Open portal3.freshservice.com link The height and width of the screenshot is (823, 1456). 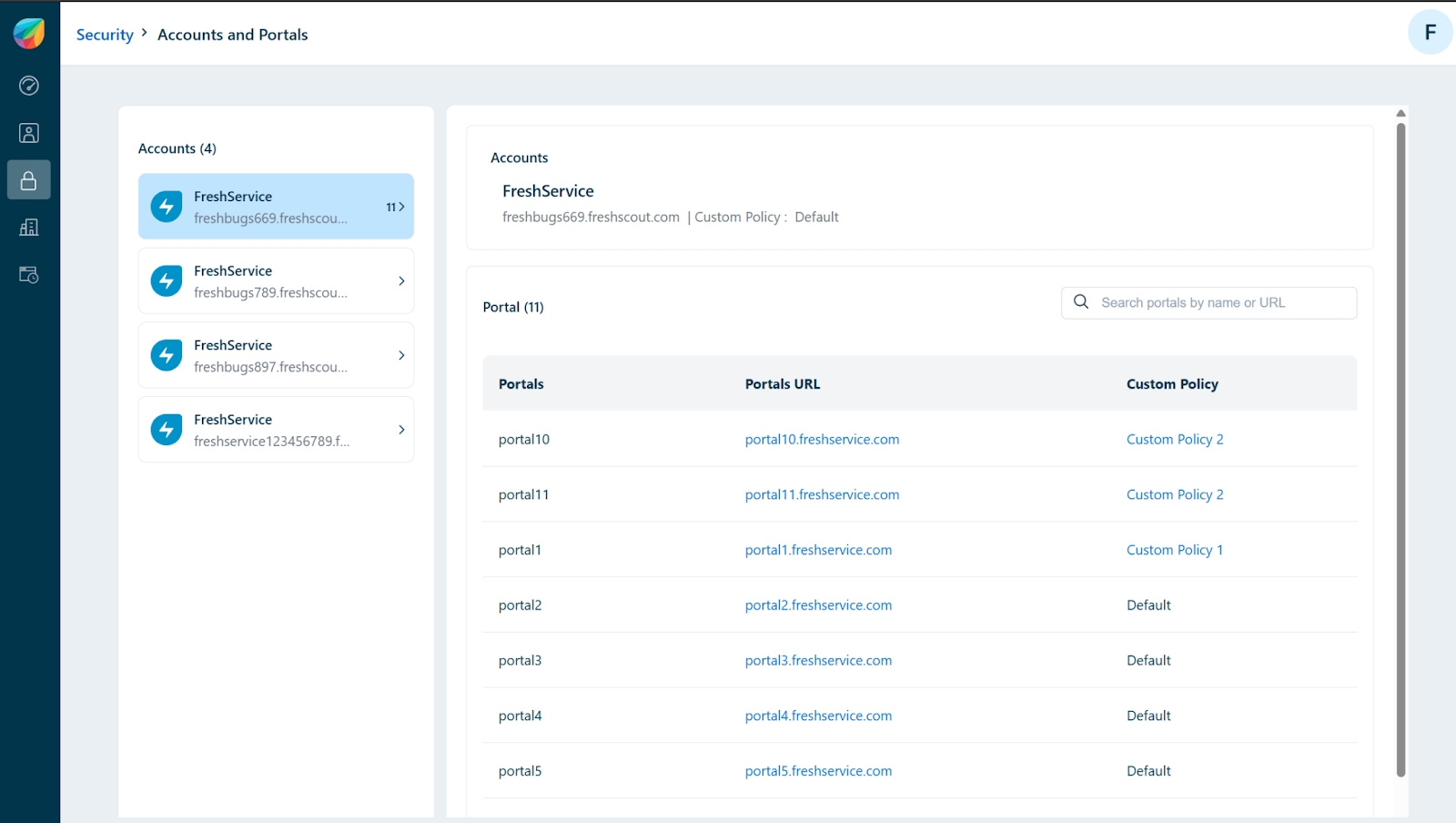[818, 660]
